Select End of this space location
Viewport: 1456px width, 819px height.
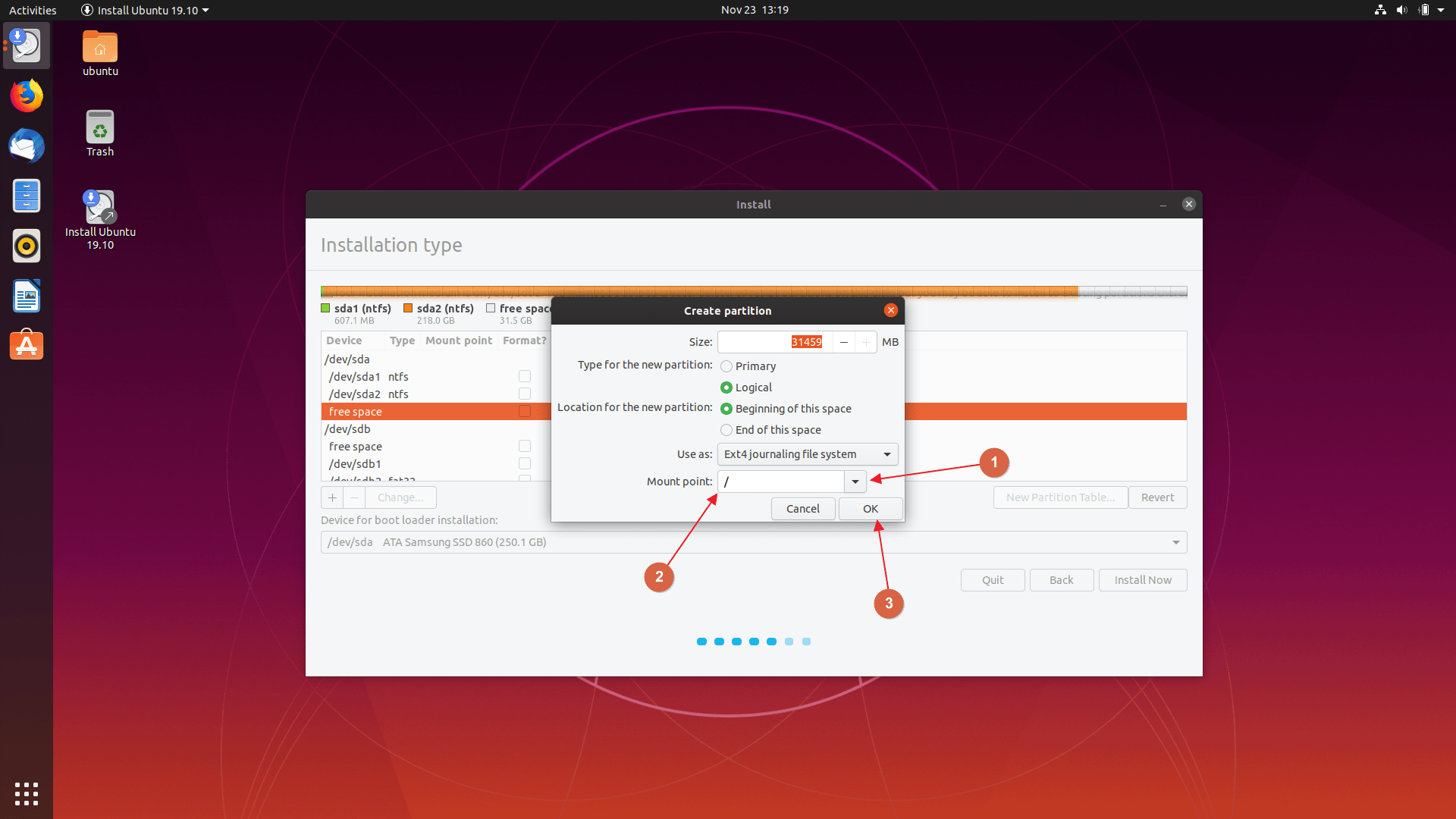pyautogui.click(x=726, y=430)
